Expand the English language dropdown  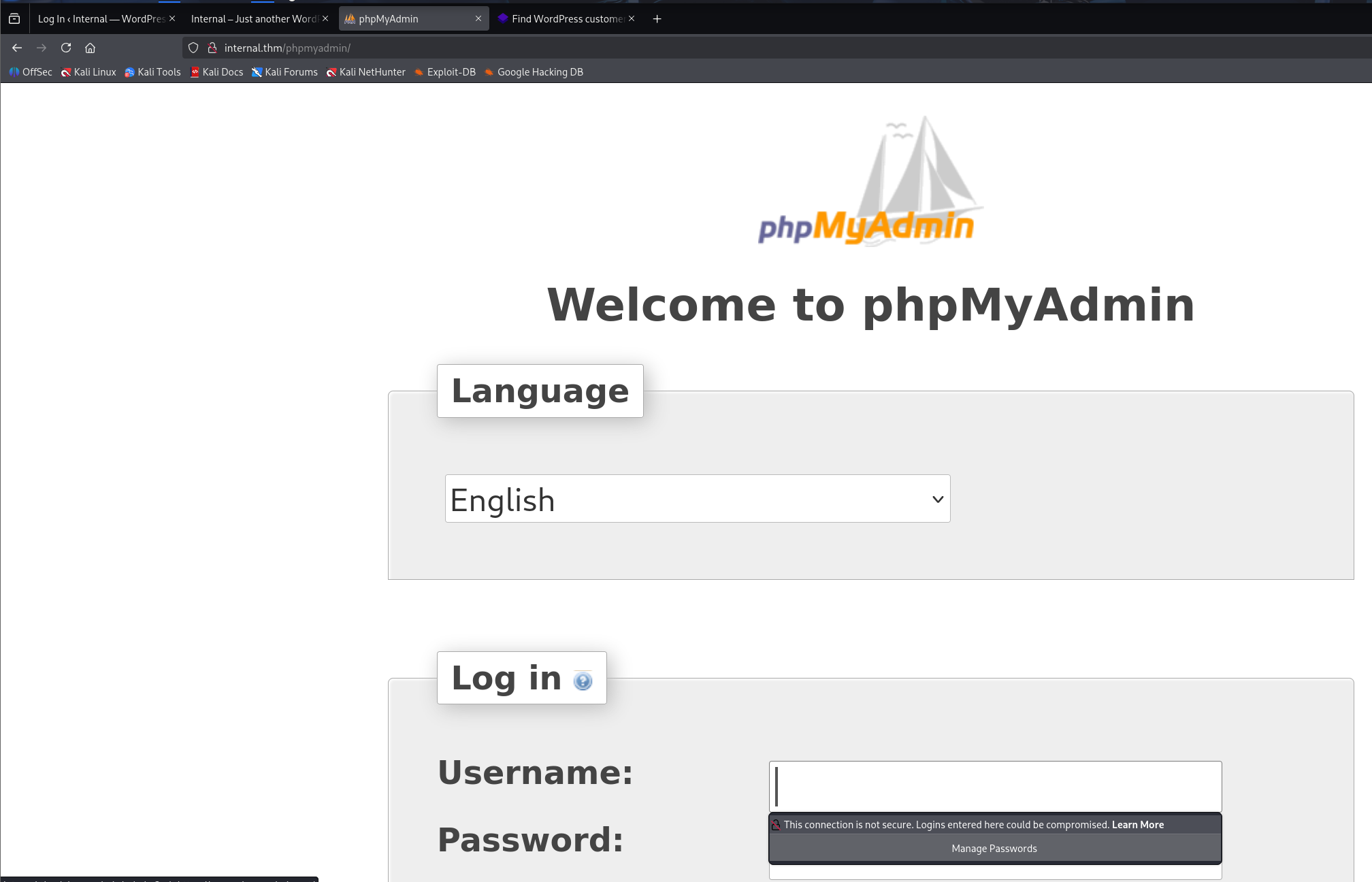(698, 499)
